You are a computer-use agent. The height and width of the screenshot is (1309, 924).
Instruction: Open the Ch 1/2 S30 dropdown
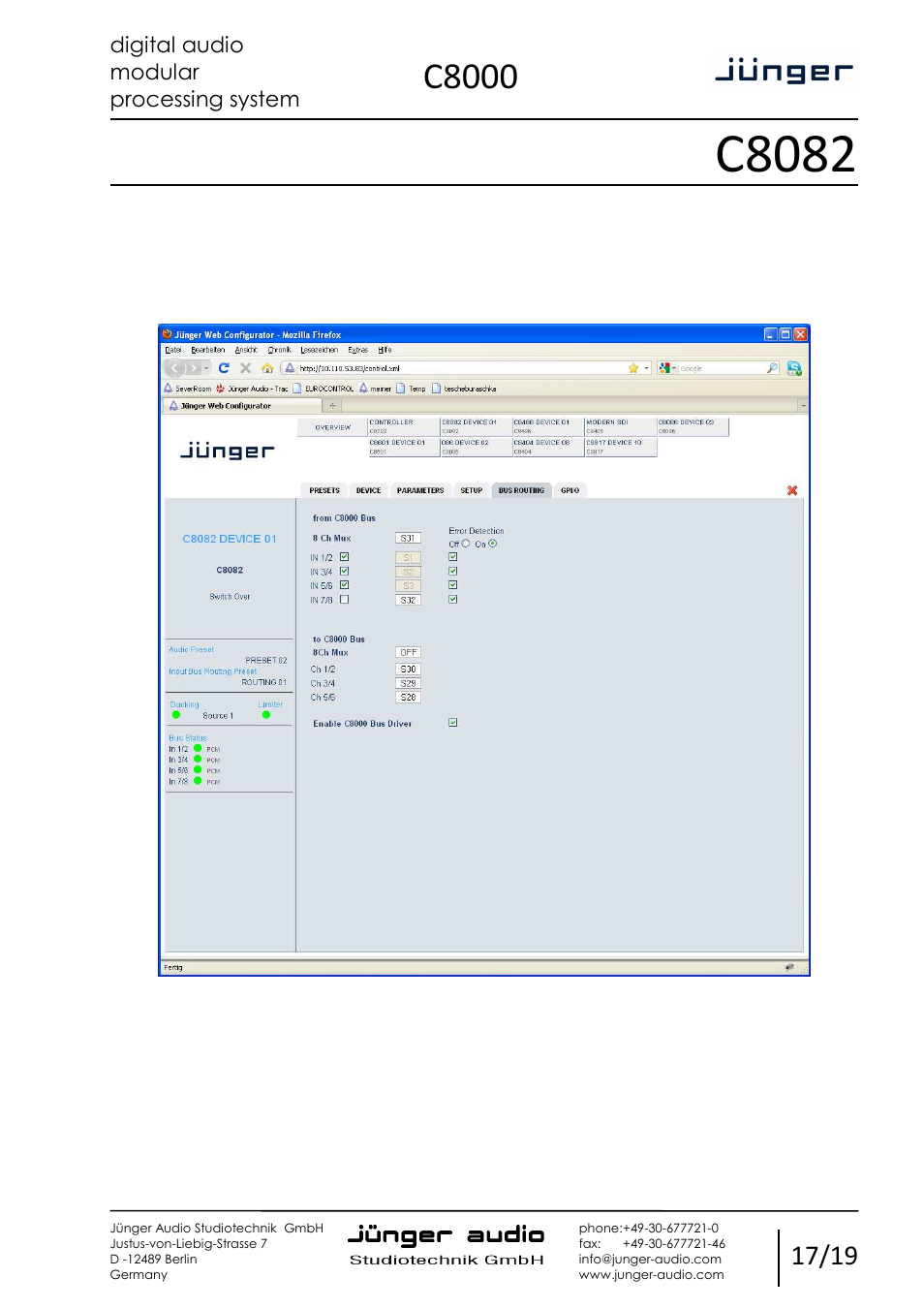(x=408, y=670)
